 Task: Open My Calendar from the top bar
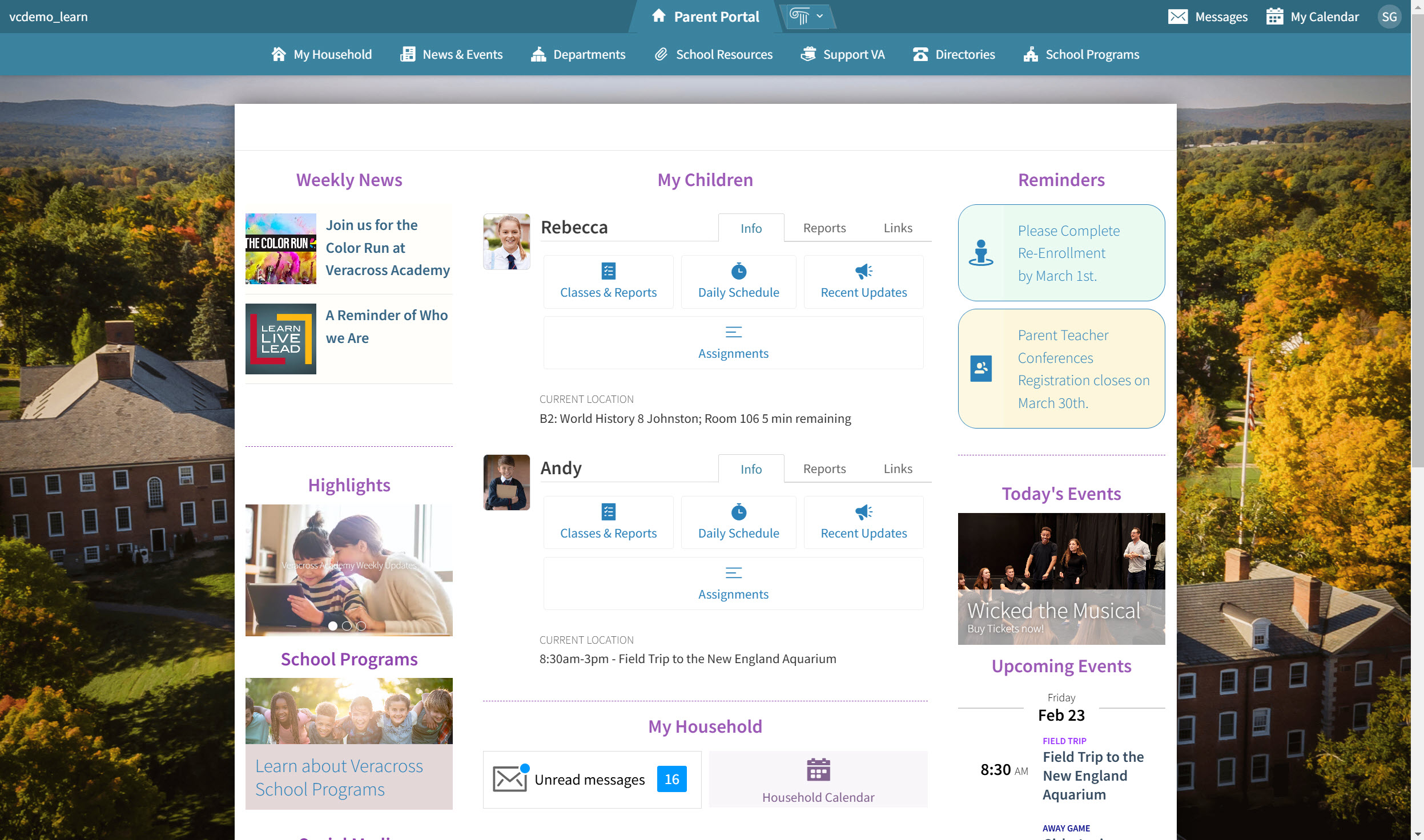1312,17
